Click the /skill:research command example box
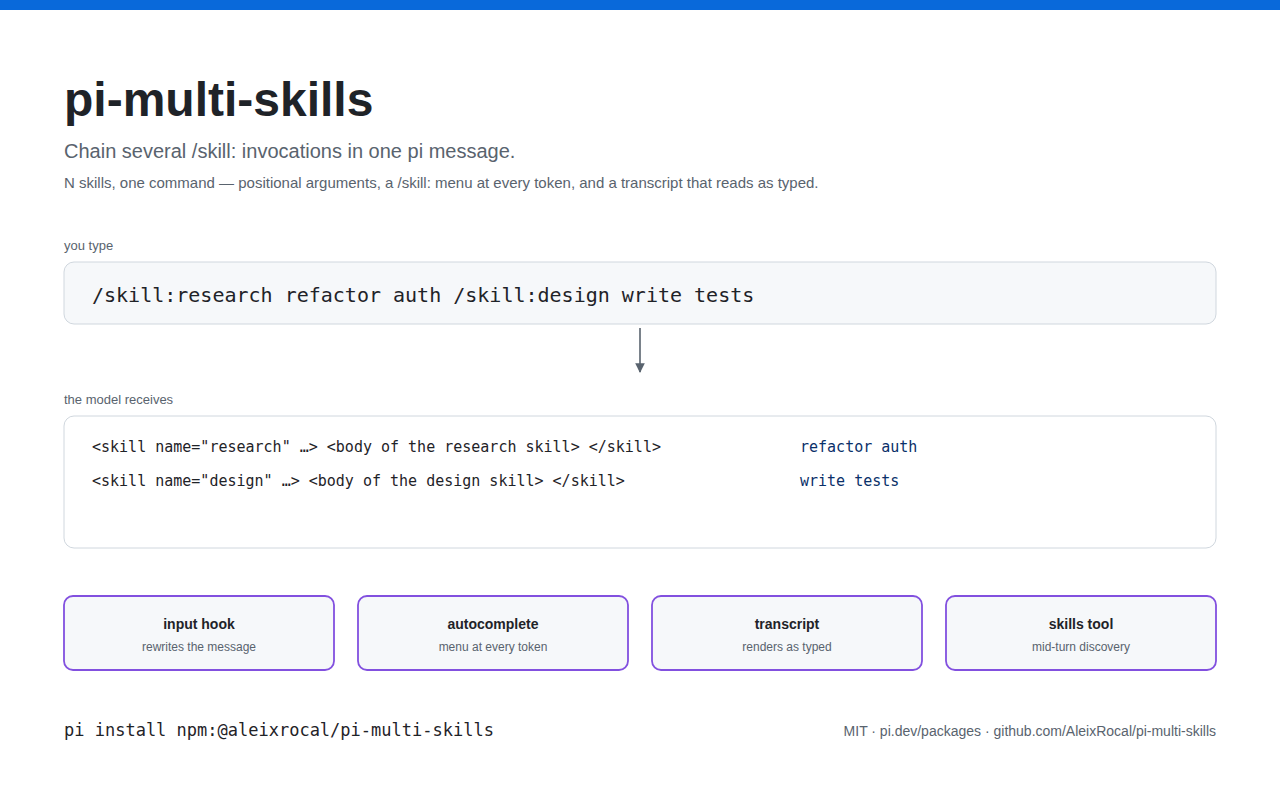This screenshot has width=1280, height=800. [640, 293]
